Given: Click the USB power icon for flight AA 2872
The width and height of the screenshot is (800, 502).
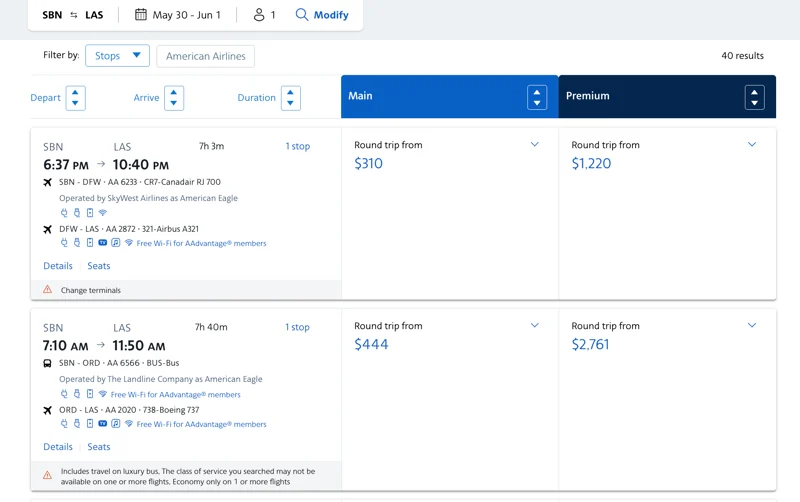Looking at the screenshot, I should click(77, 243).
